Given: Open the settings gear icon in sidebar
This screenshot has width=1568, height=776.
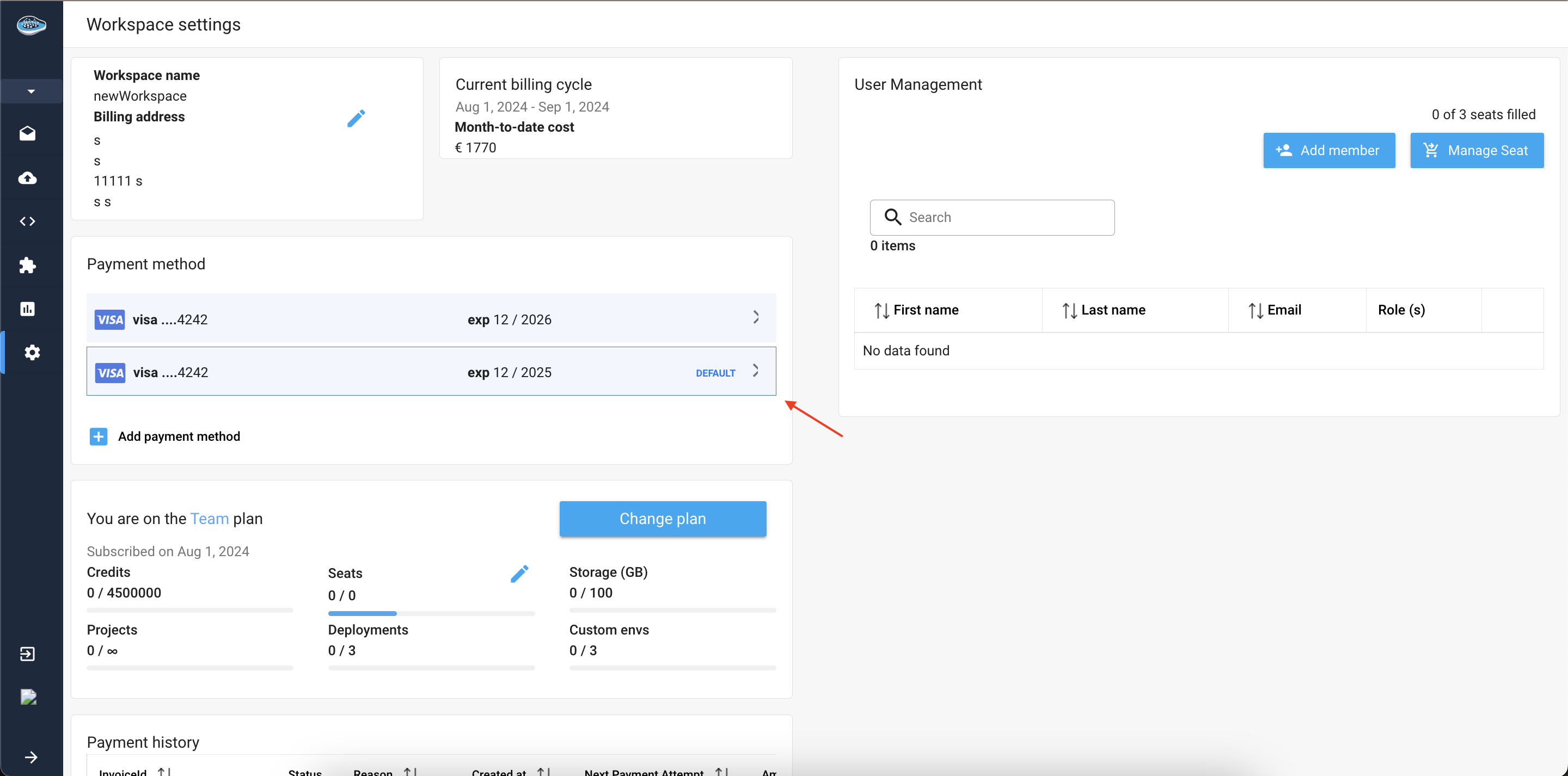Looking at the screenshot, I should pos(32,353).
